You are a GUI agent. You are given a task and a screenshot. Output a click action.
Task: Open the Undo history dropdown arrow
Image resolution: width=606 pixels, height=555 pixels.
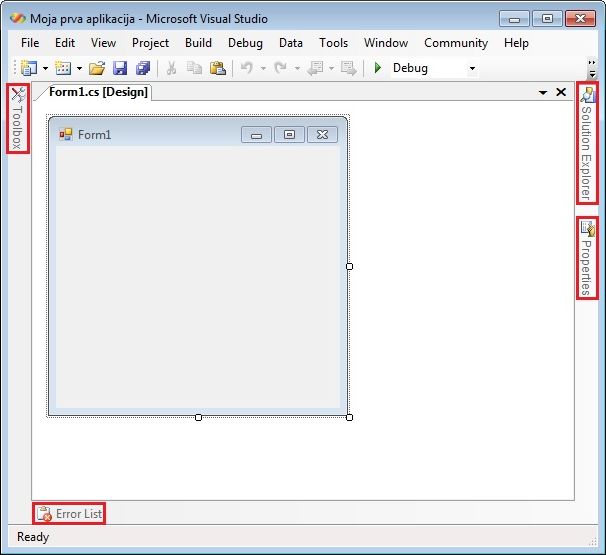[263, 68]
